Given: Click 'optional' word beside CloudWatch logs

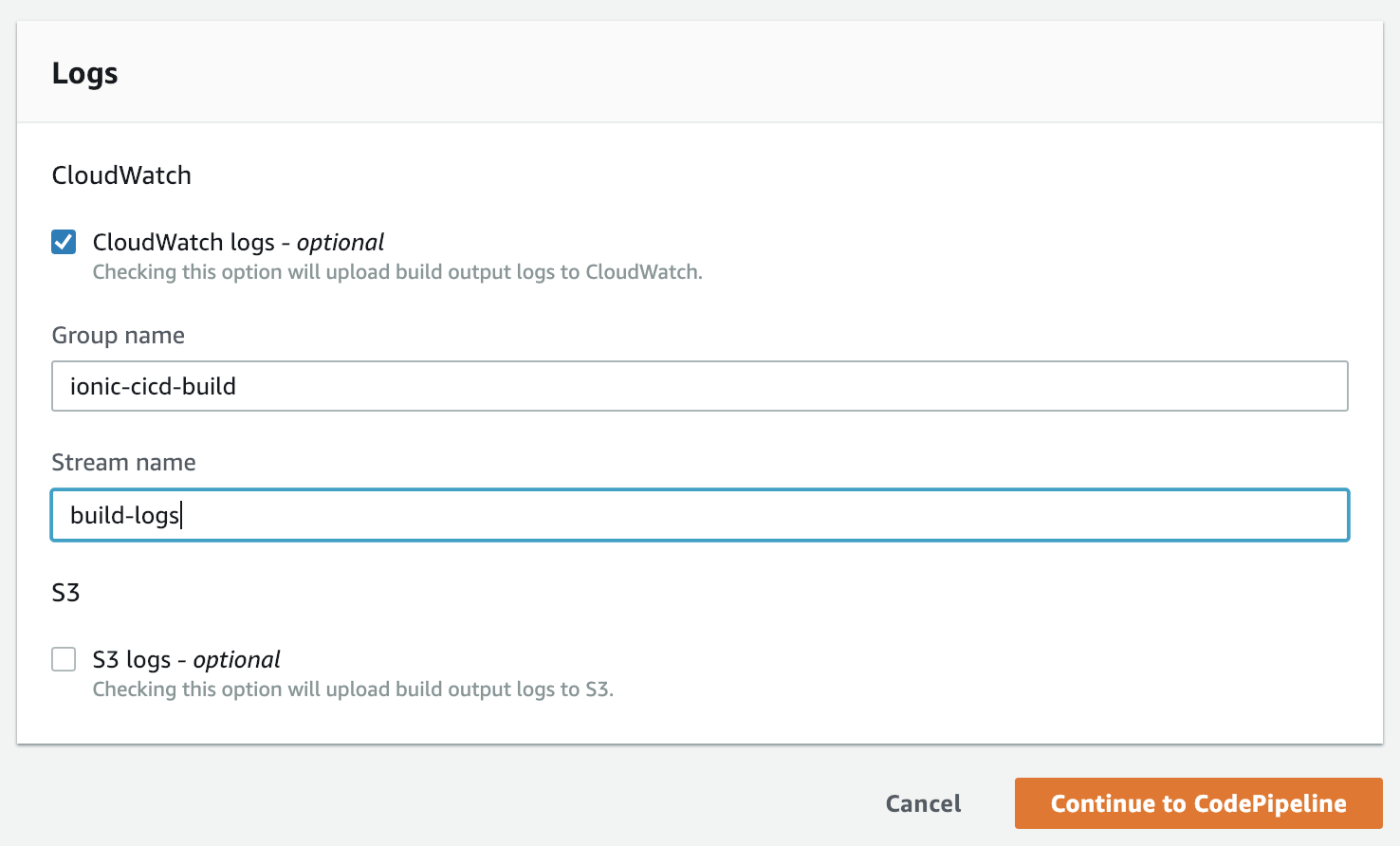Looking at the screenshot, I should (x=341, y=243).
